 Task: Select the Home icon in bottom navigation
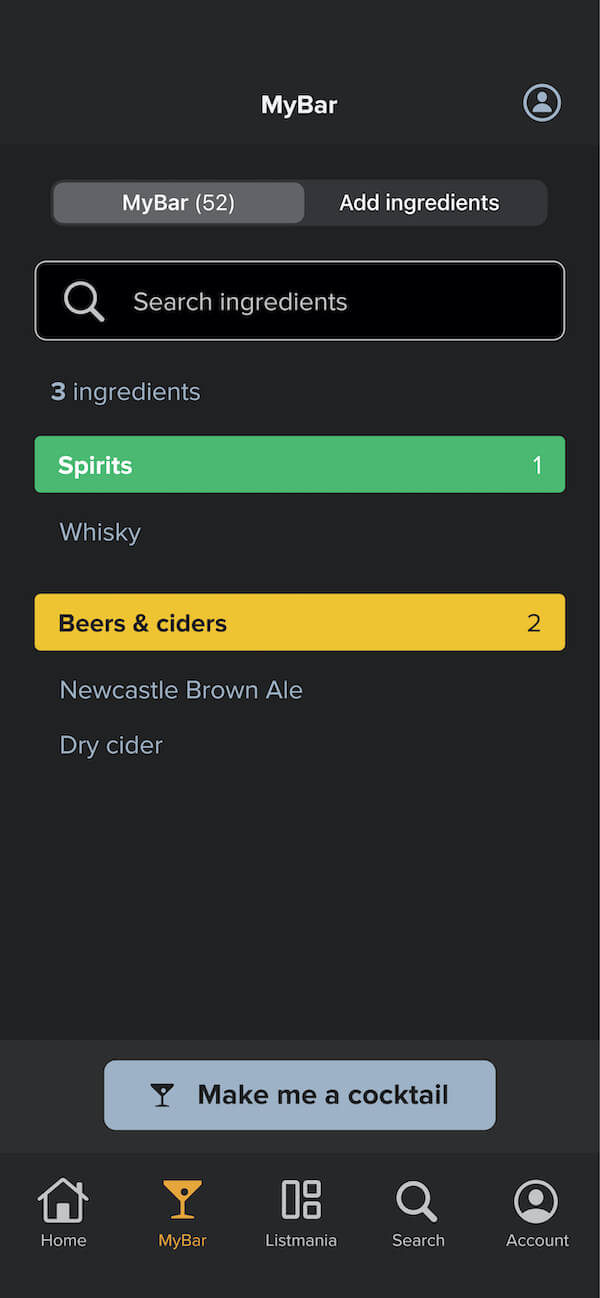63,1210
